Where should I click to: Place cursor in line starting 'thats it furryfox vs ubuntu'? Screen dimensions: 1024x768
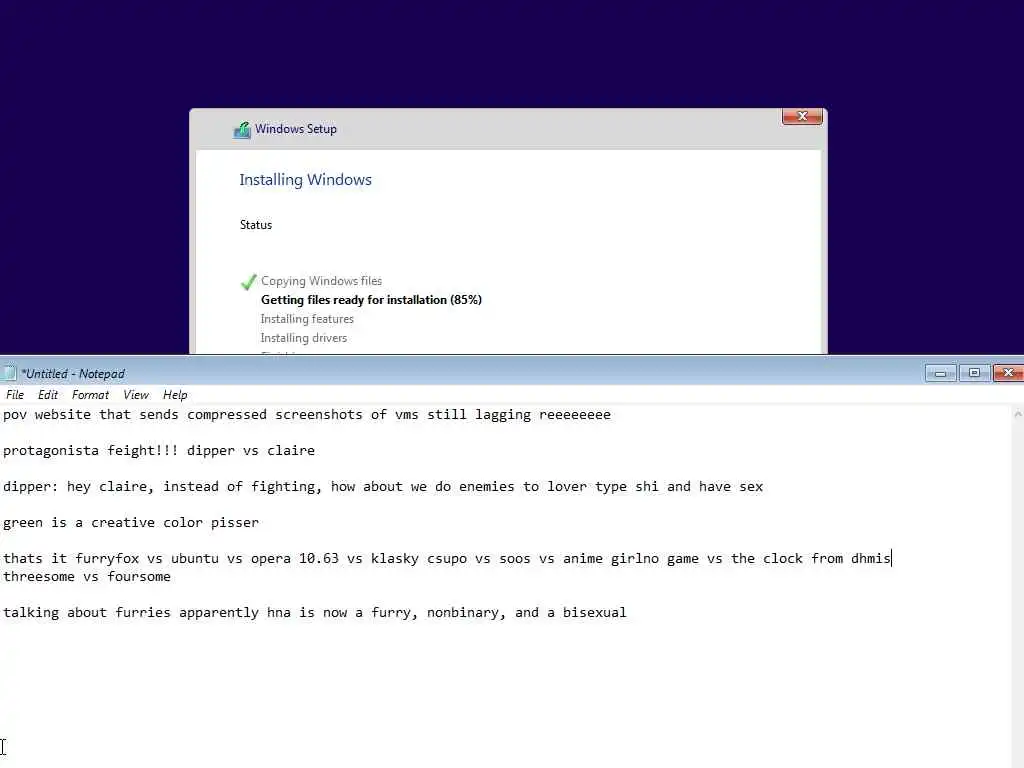pos(447,558)
